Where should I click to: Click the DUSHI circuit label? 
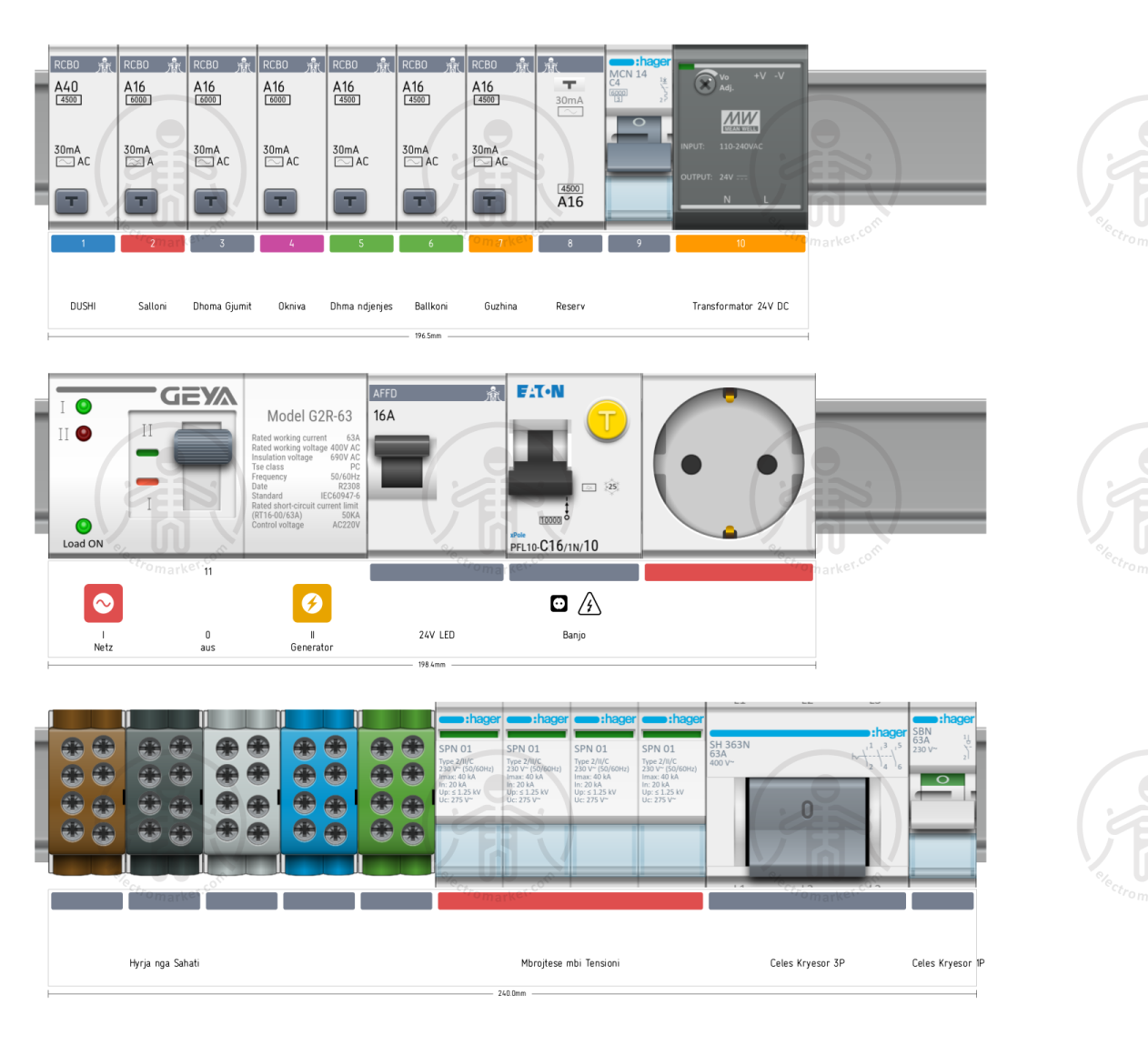[x=83, y=306]
